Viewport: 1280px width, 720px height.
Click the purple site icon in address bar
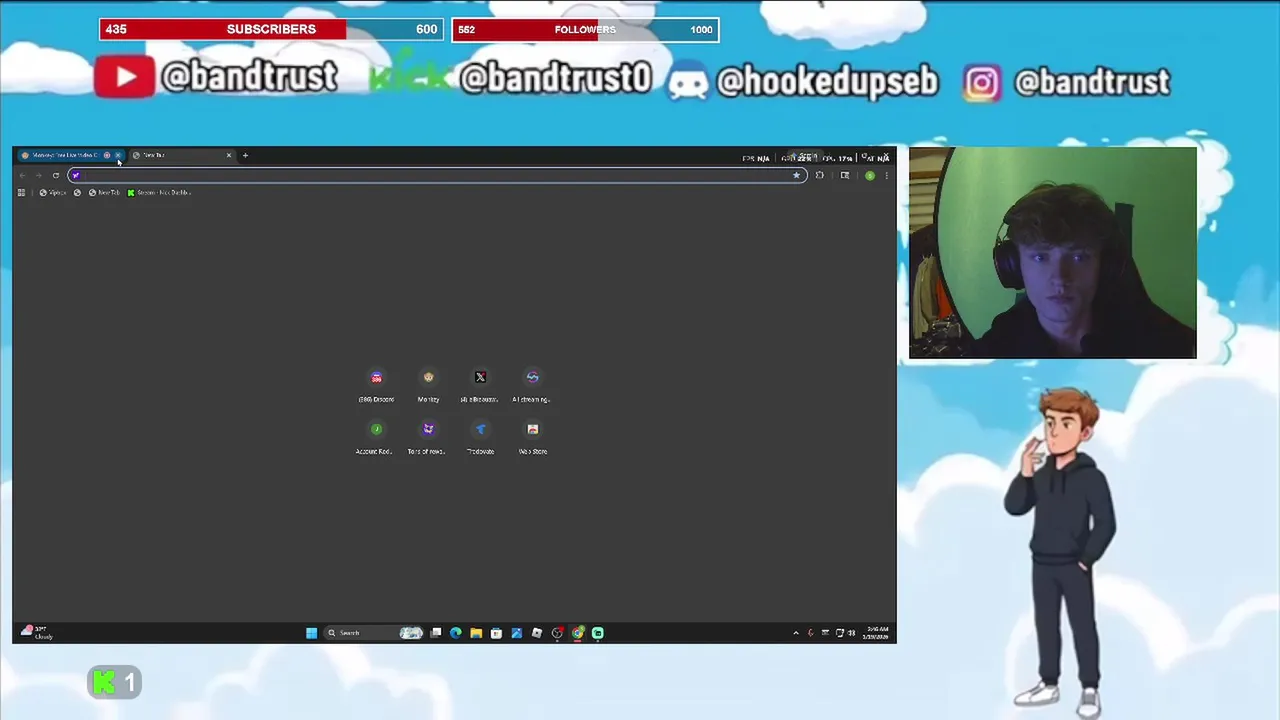coord(75,175)
